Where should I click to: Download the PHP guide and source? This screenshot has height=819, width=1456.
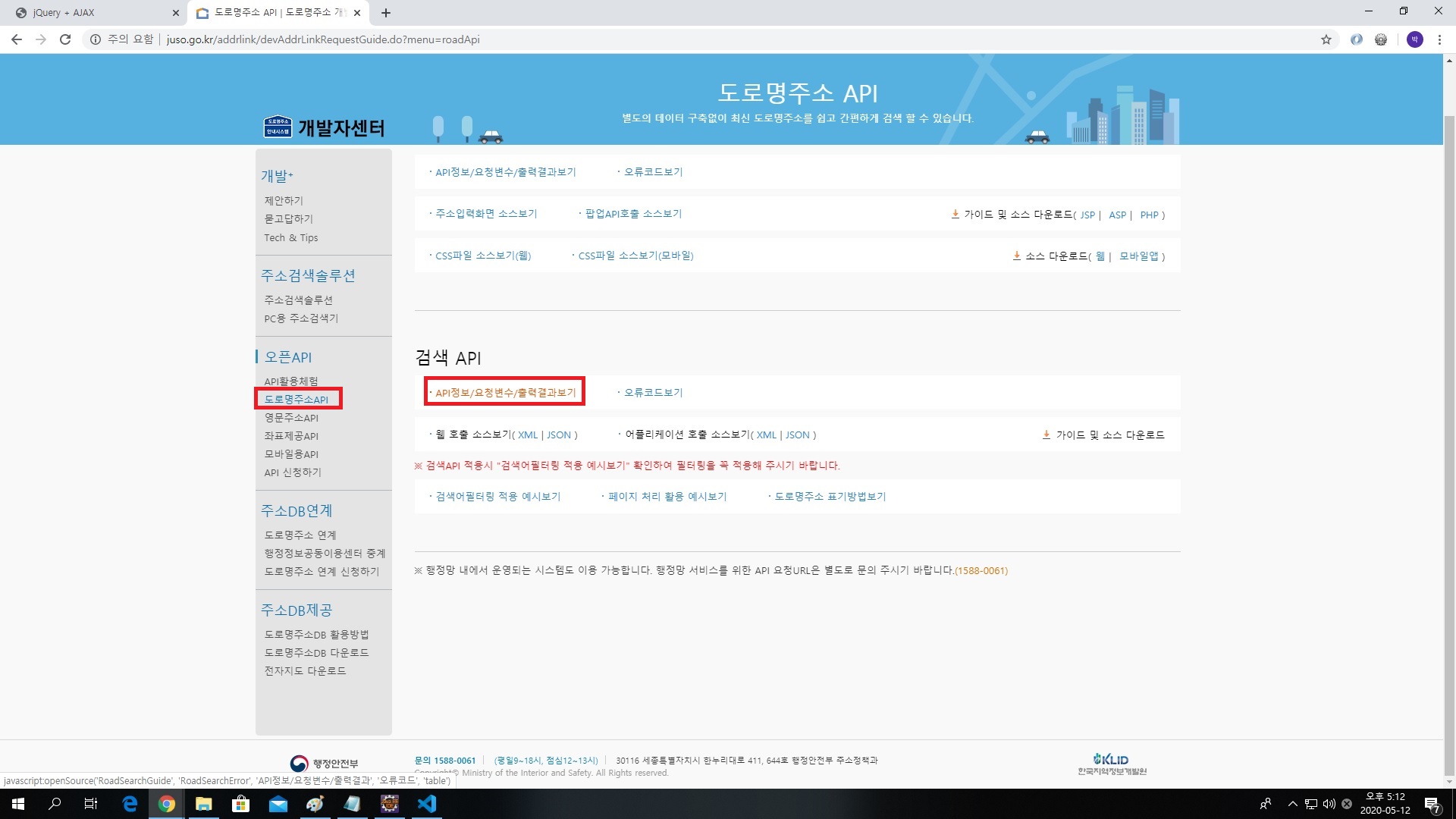[1149, 215]
